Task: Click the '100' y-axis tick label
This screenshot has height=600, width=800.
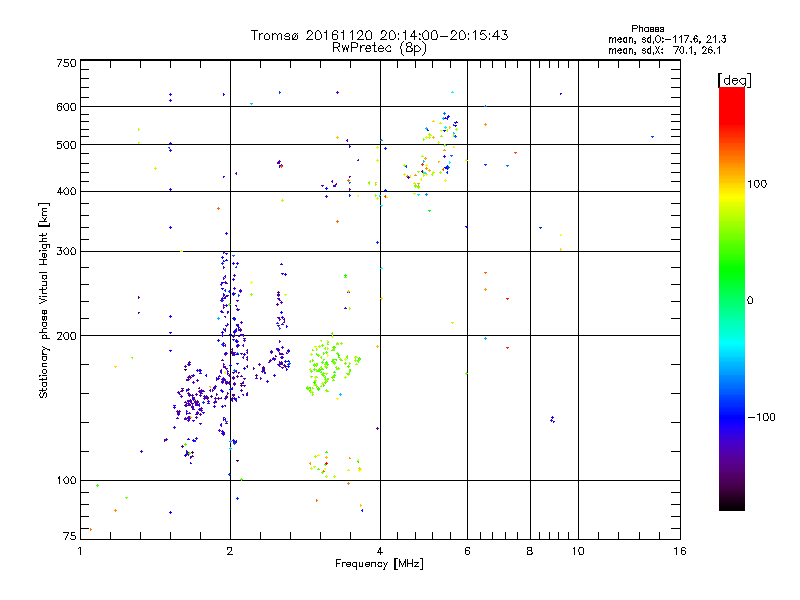Action: [x=66, y=480]
